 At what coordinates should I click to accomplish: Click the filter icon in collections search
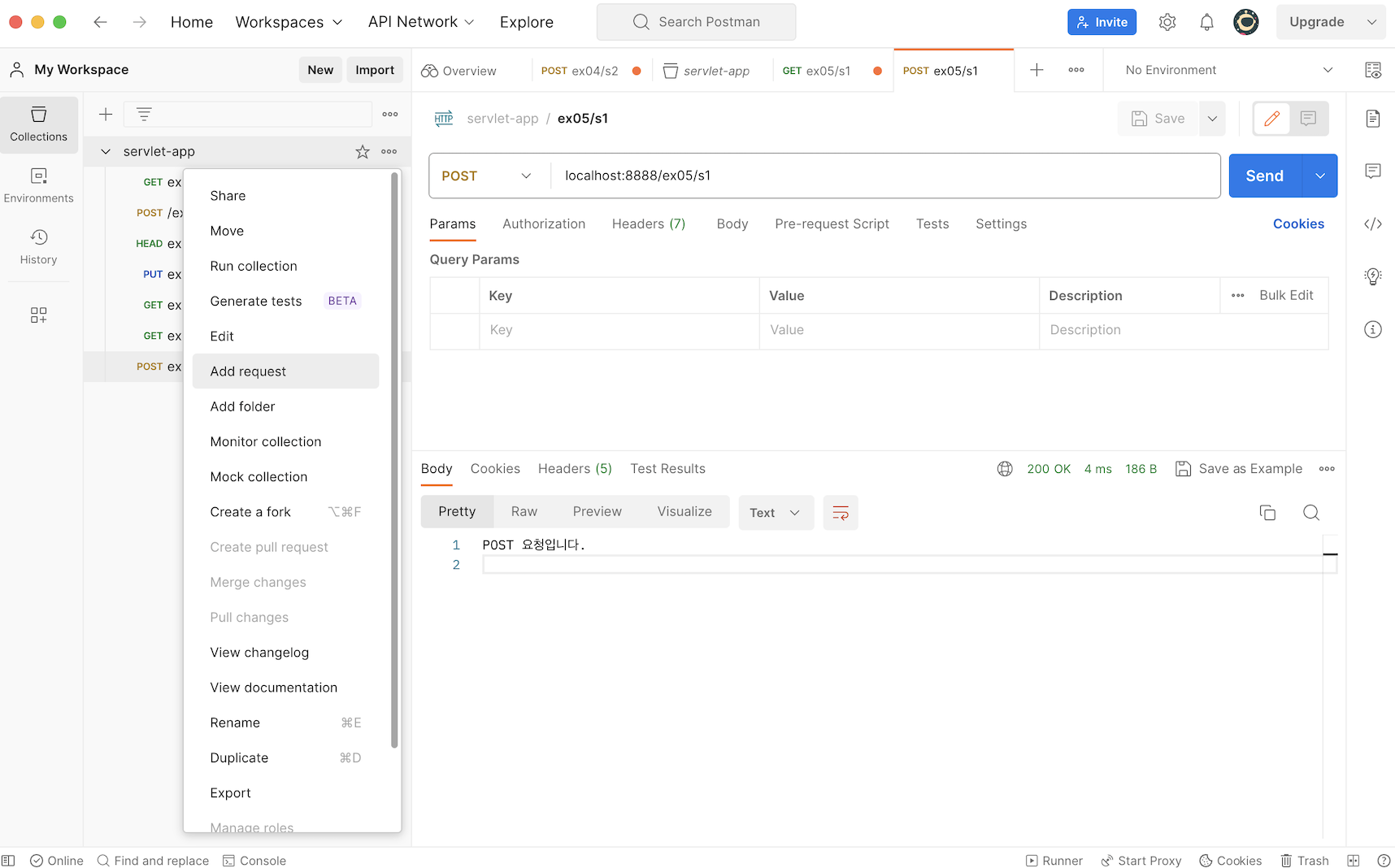click(x=144, y=115)
